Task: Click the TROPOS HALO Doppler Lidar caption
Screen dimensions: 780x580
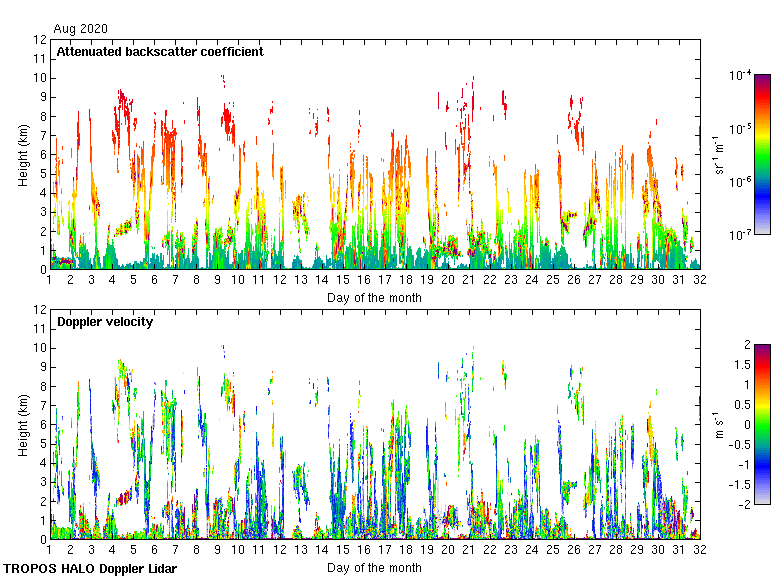Action: pos(90,569)
